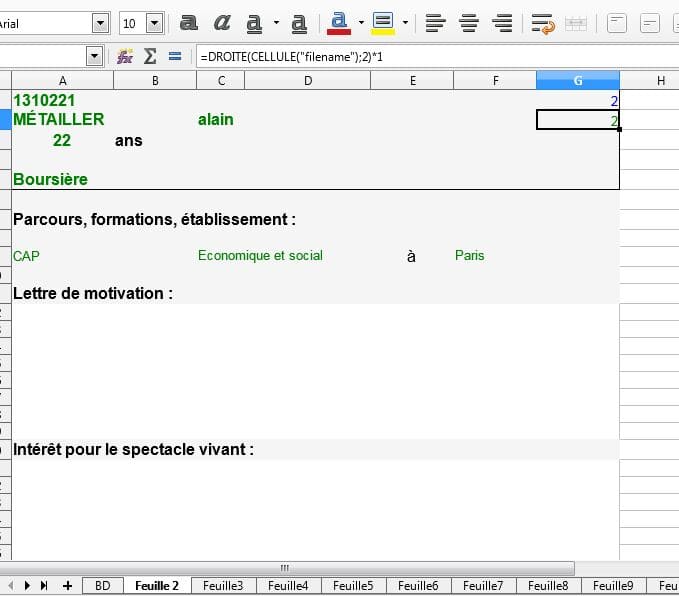Select column F header

[x=495, y=81]
